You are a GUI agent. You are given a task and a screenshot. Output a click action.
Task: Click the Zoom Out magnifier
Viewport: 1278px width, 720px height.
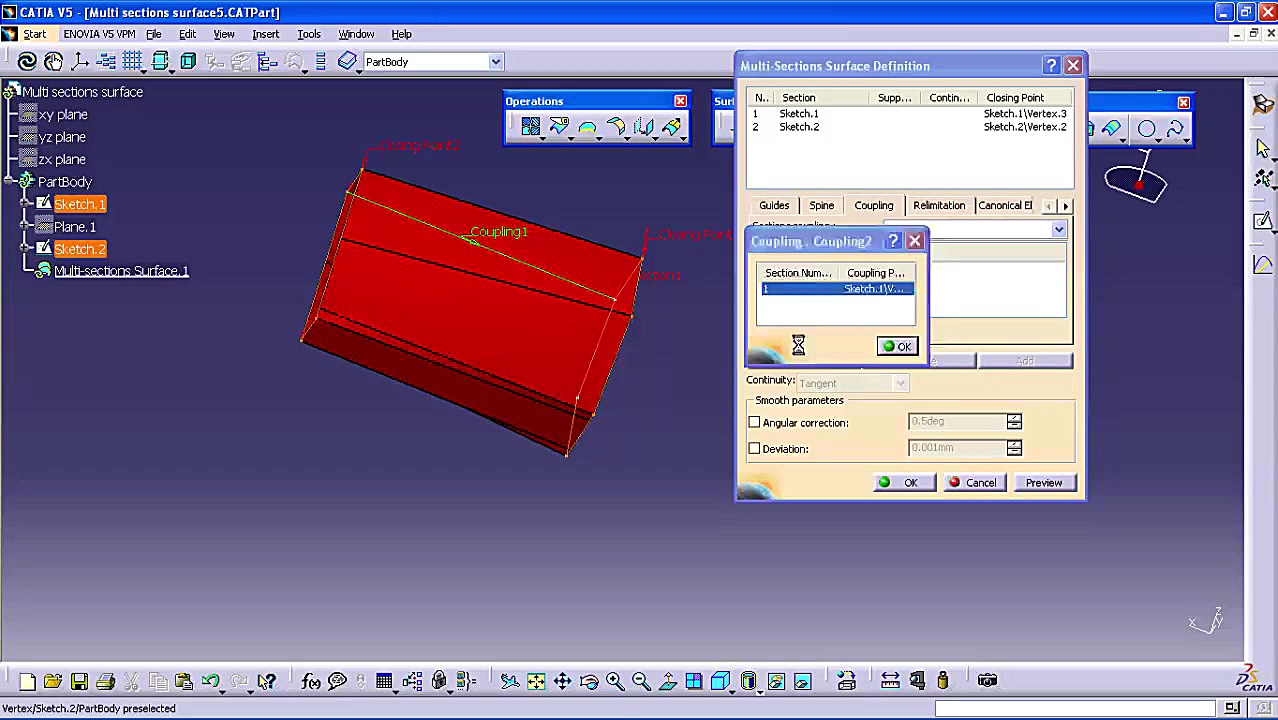641,681
